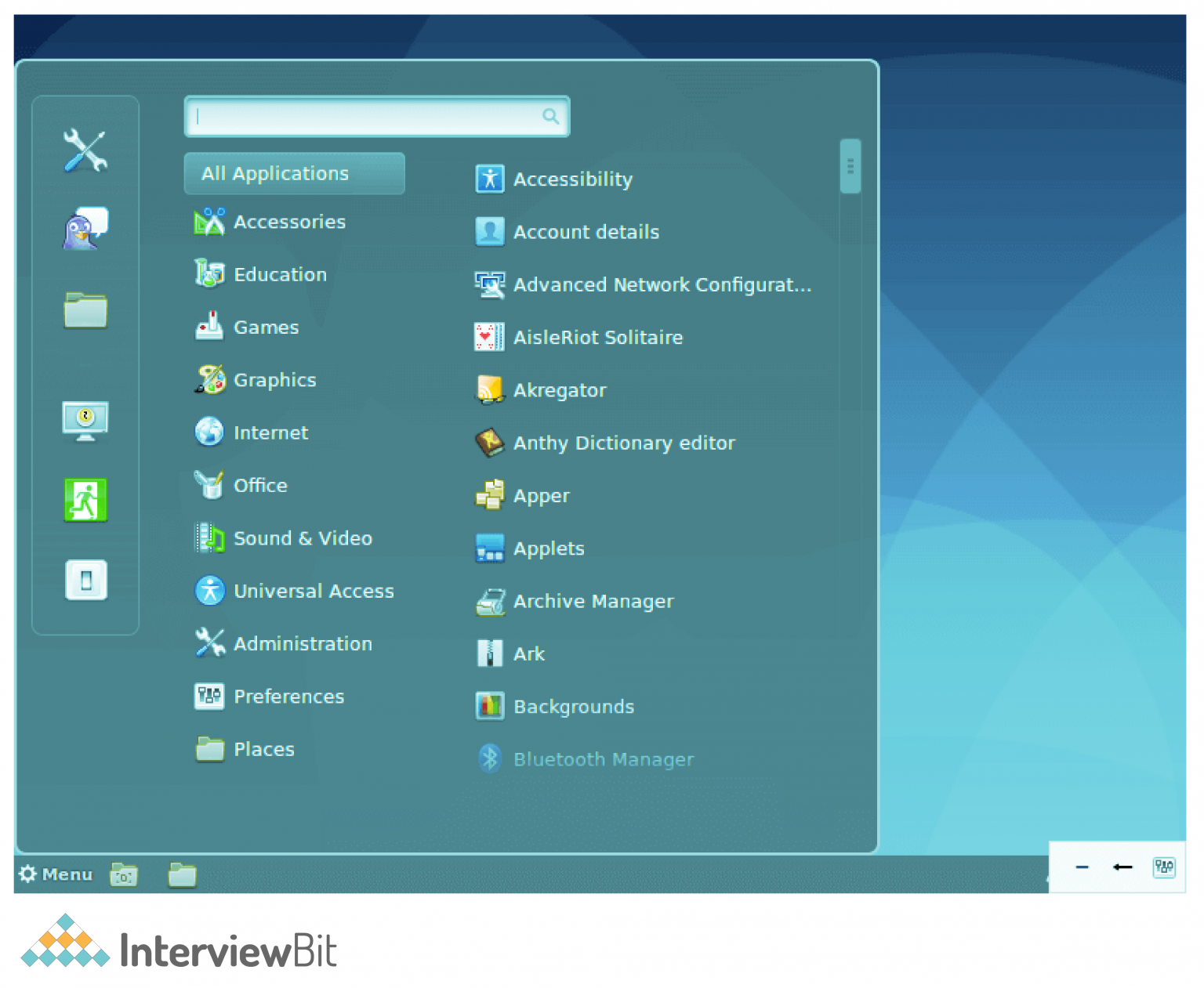The image size is (1204, 988).
Task: Click the application list scrollbar
Action: tap(850, 166)
